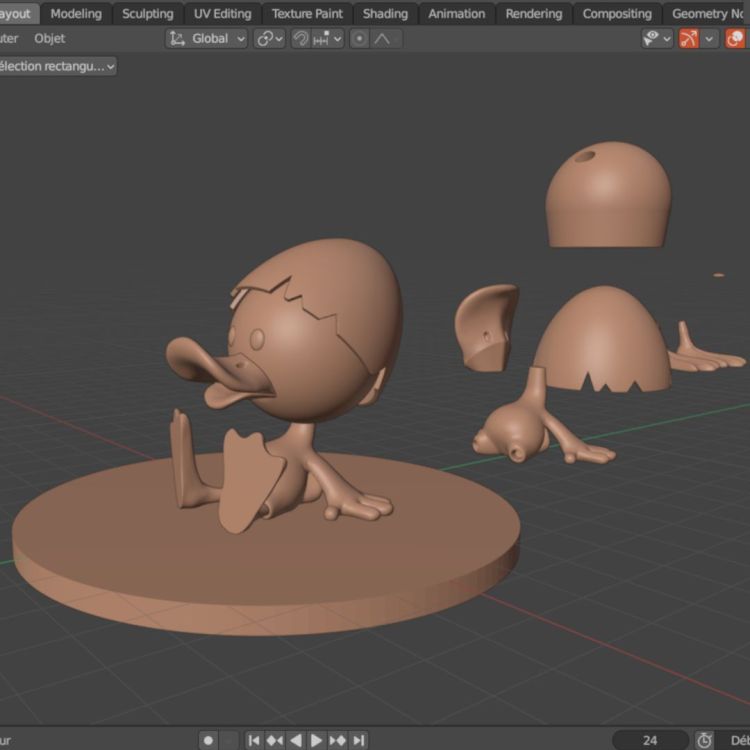This screenshot has width=750, height=750.
Task: Click the current frame field showing 24
Action: click(x=650, y=740)
